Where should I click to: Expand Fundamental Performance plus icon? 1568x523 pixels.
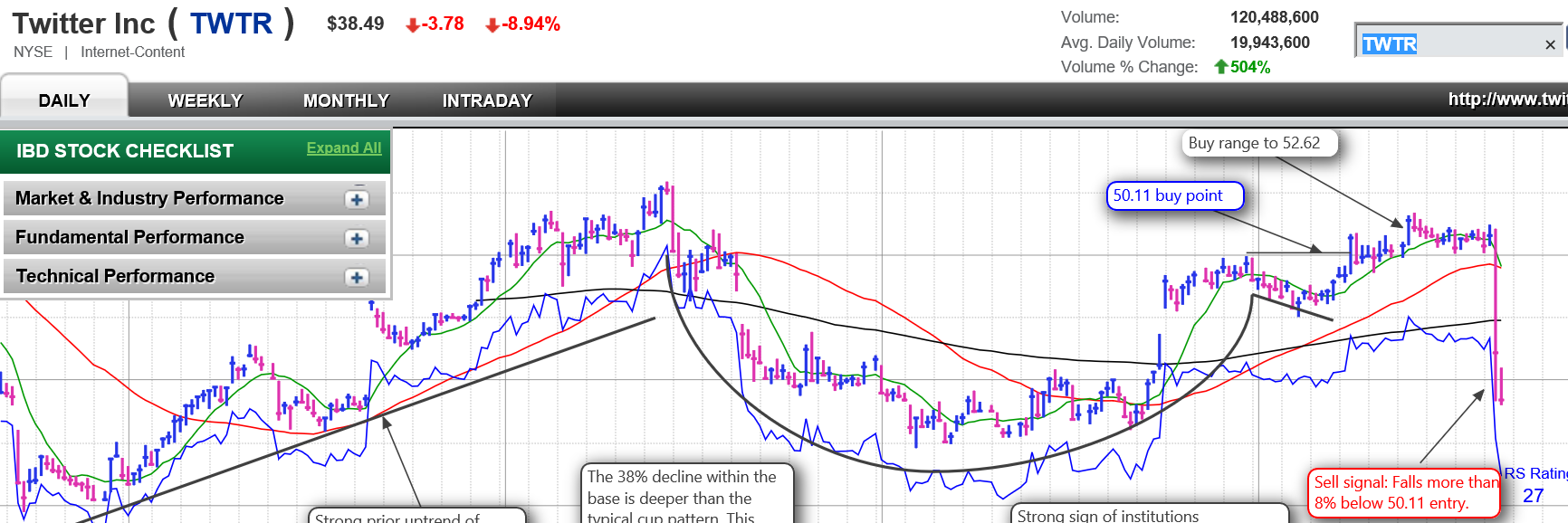click(357, 238)
